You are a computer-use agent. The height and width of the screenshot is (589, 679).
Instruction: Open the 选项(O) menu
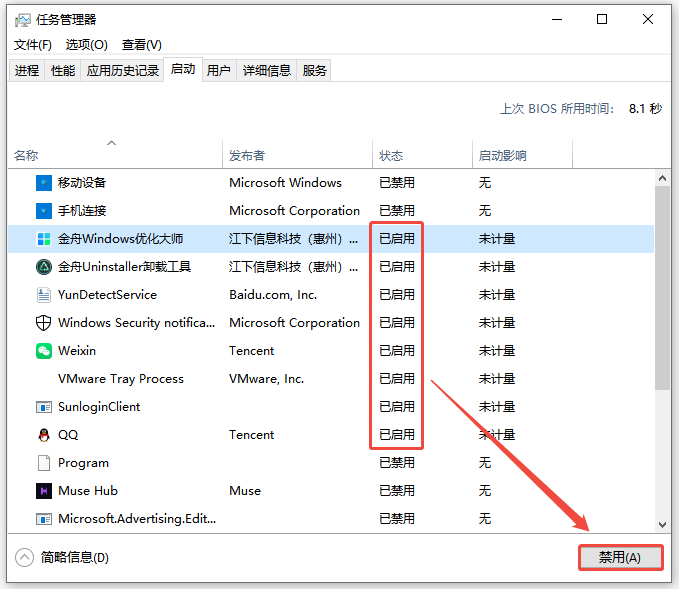87,45
